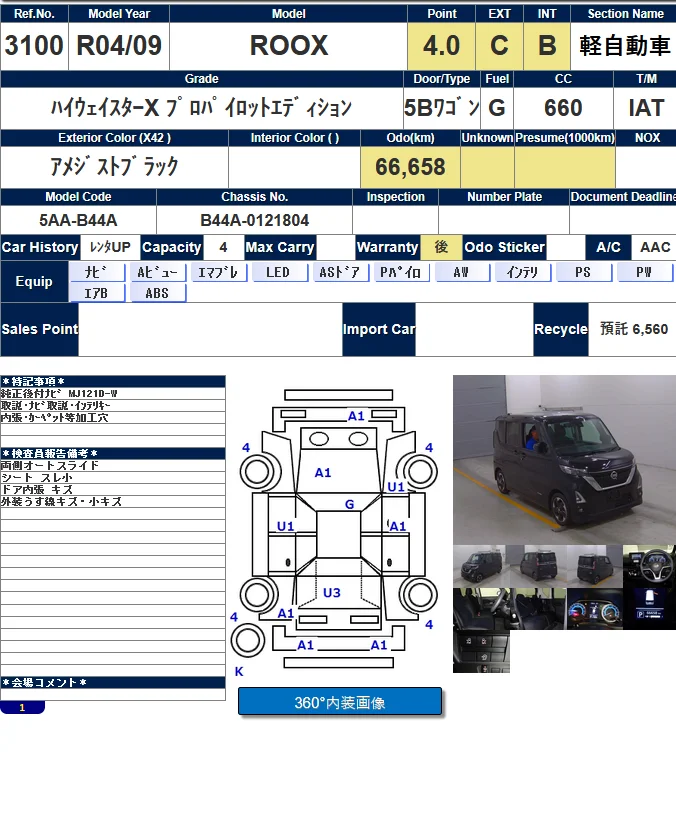Screen dimensions: 676x829
Task: Click the 360°内装画像 button
Action: coord(339,702)
